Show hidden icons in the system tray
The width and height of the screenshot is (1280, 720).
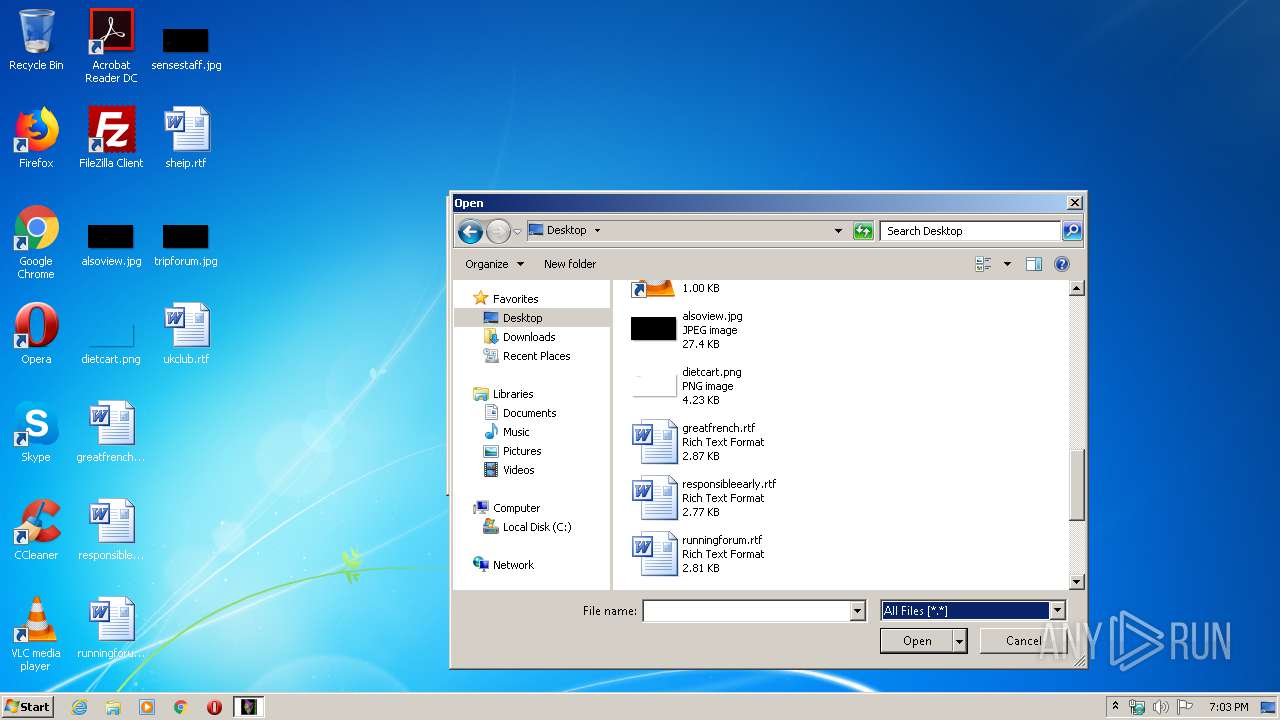pyautogui.click(x=1115, y=707)
